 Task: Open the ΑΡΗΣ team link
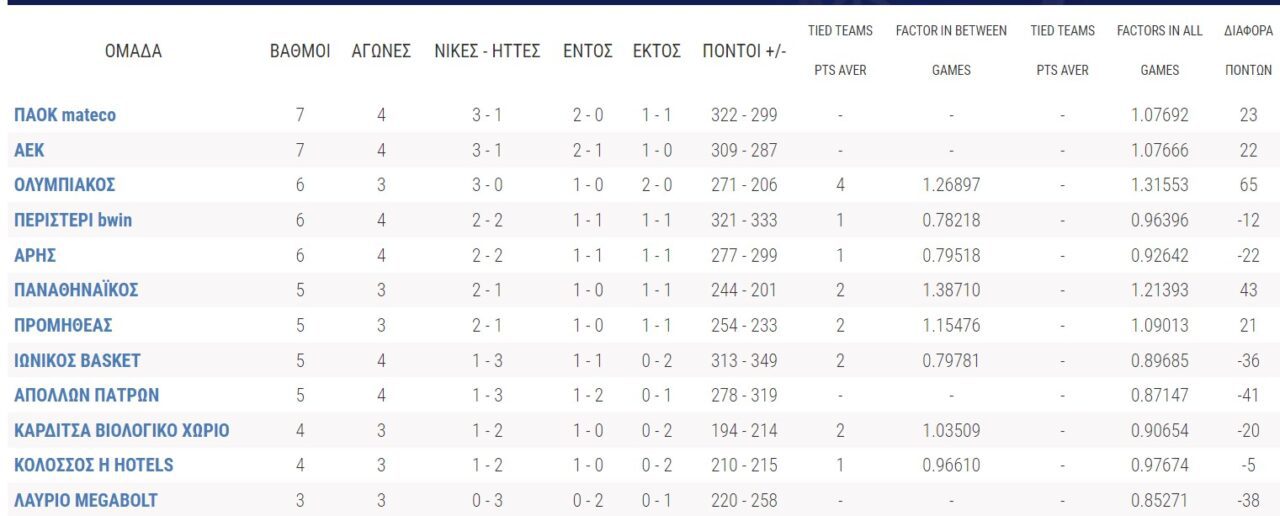35,255
